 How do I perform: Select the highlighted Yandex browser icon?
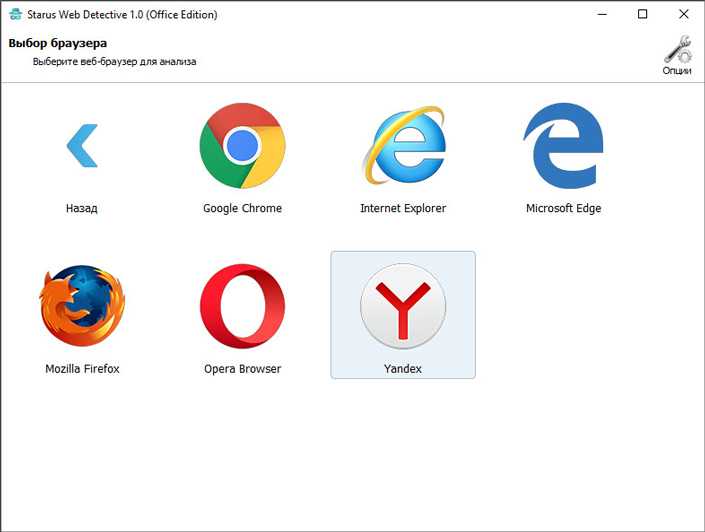(403, 306)
